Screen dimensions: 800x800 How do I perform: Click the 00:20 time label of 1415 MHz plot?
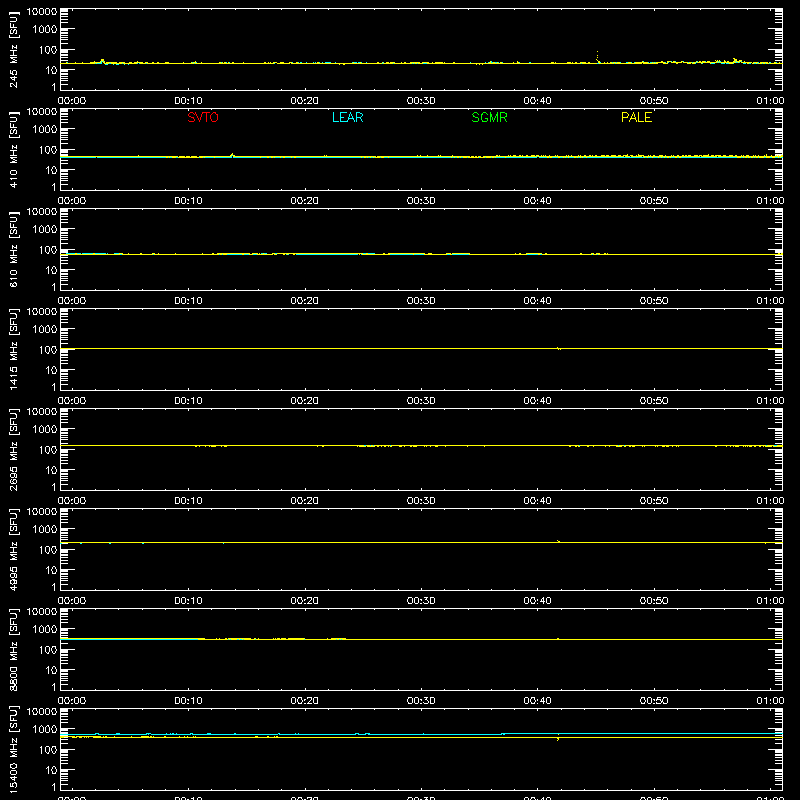(x=305, y=401)
